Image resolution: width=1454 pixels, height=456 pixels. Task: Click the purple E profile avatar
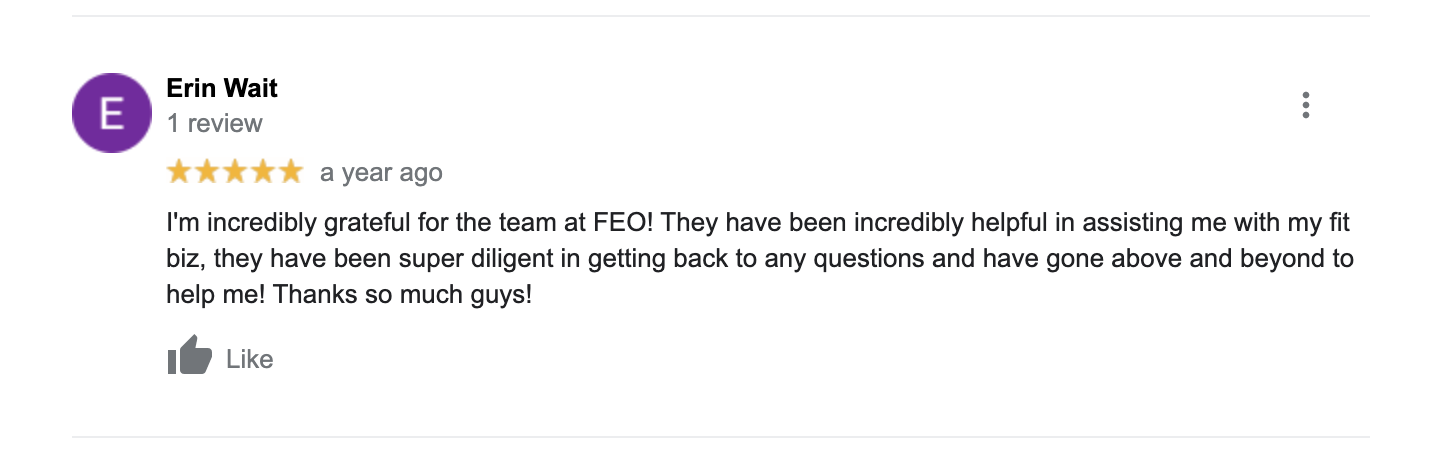pos(112,113)
